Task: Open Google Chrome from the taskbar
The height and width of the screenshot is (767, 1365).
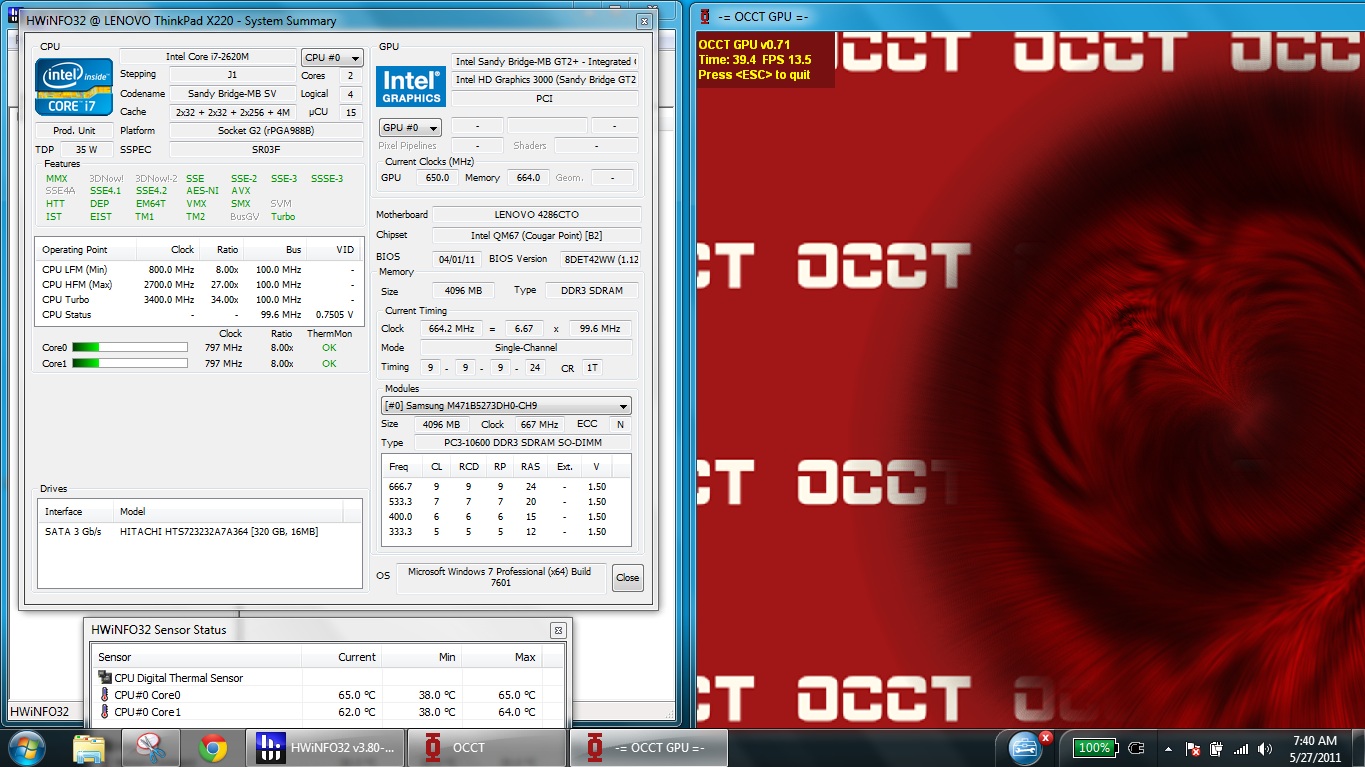Action: click(x=212, y=748)
